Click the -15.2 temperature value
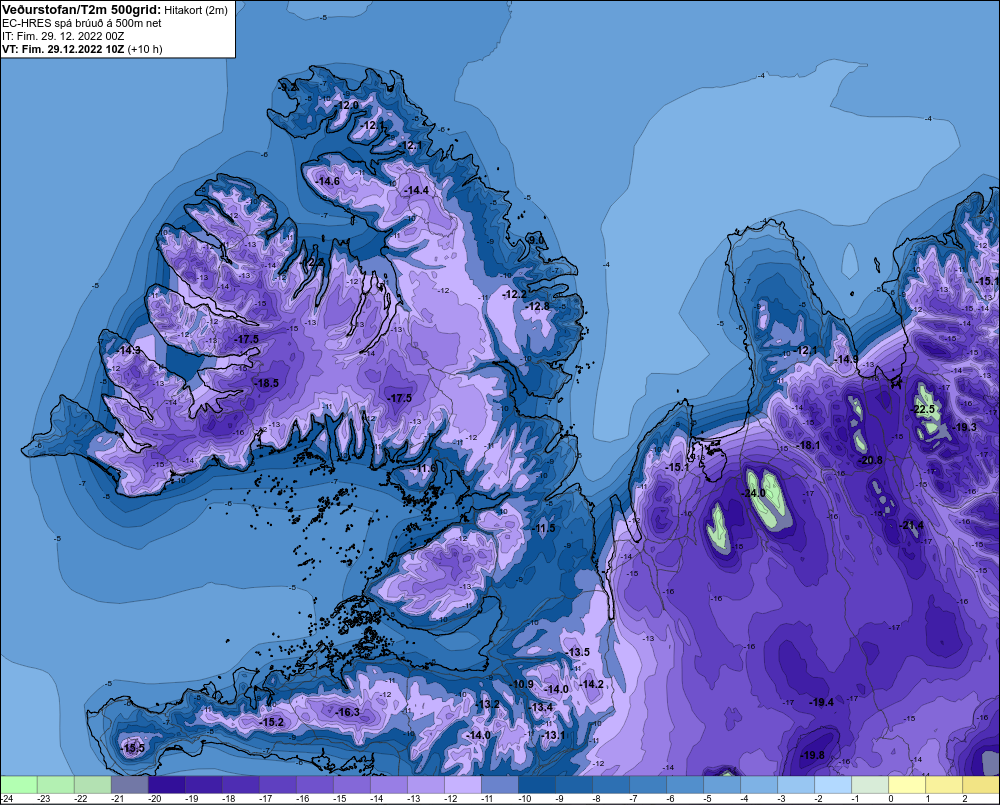This screenshot has width=1000, height=805. (x=272, y=722)
